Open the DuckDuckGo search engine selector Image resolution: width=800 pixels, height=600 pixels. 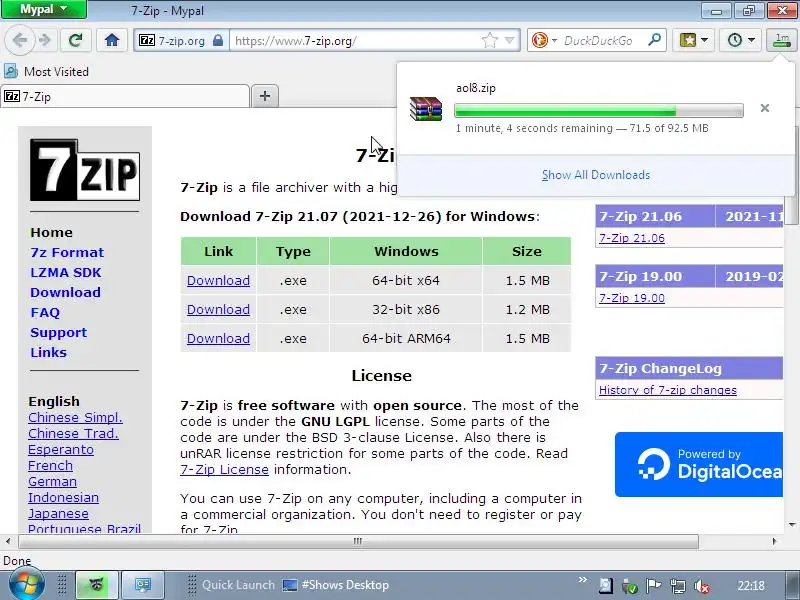click(544, 40)
